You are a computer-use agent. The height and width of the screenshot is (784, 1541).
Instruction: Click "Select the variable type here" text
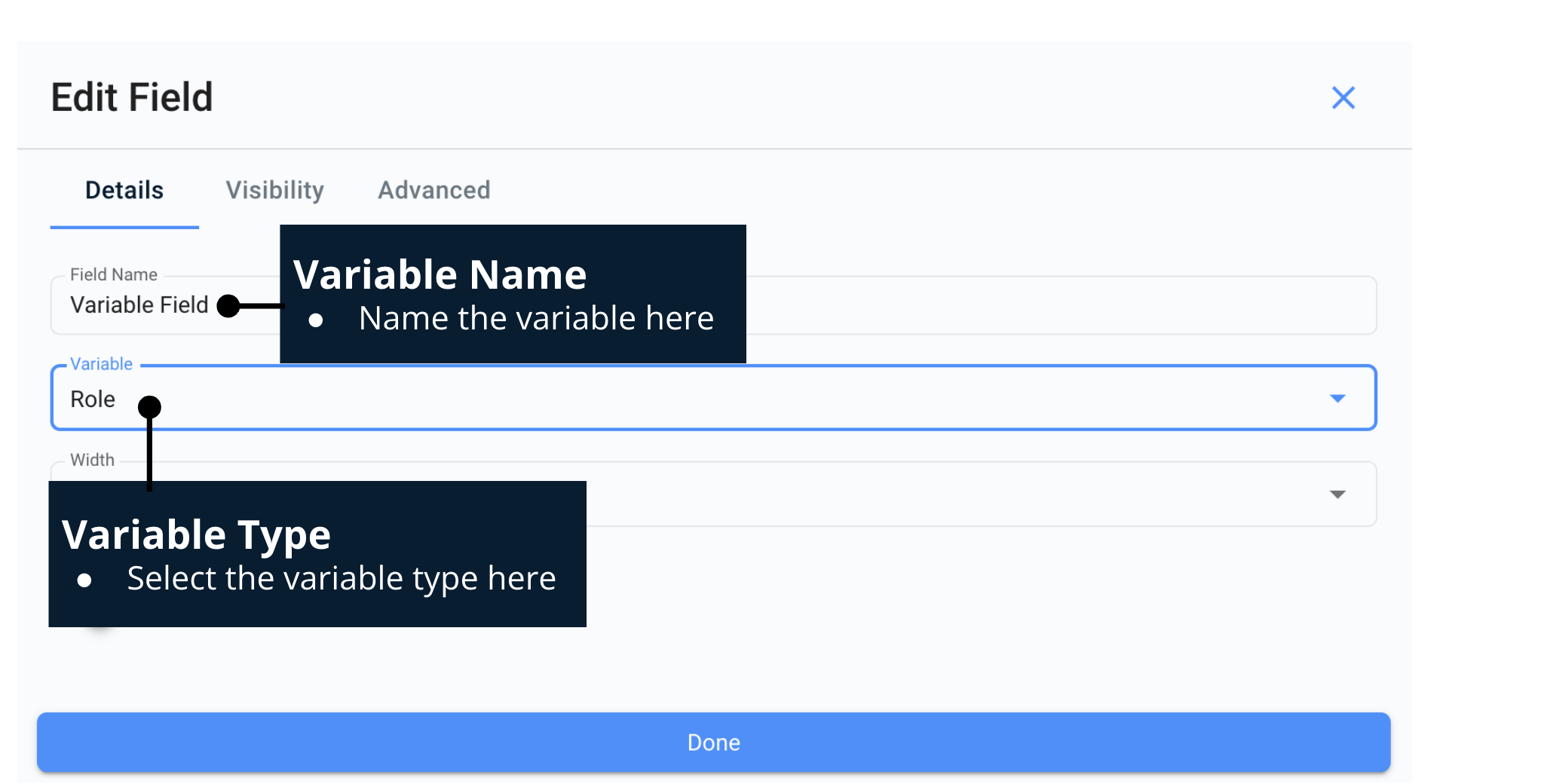[341, 578]
